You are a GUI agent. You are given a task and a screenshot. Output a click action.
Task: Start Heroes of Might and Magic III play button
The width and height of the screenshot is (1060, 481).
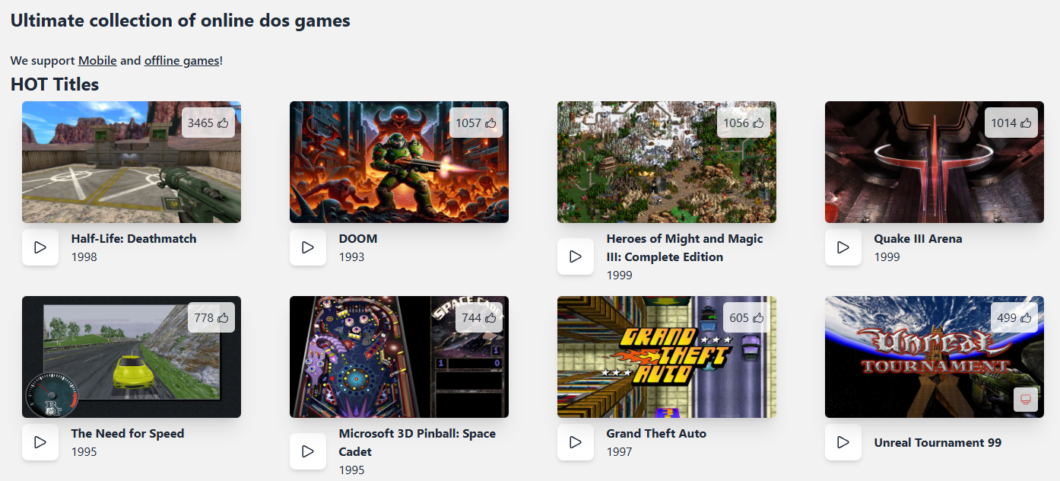coord(575,257)
